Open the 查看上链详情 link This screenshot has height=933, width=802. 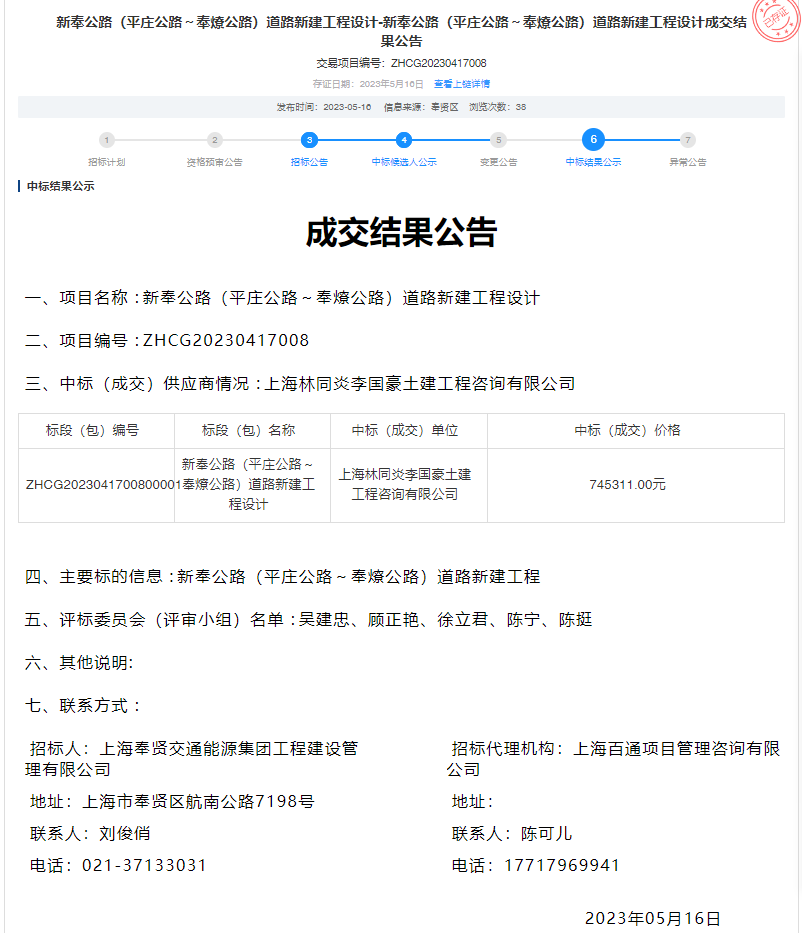coord(462,84)
